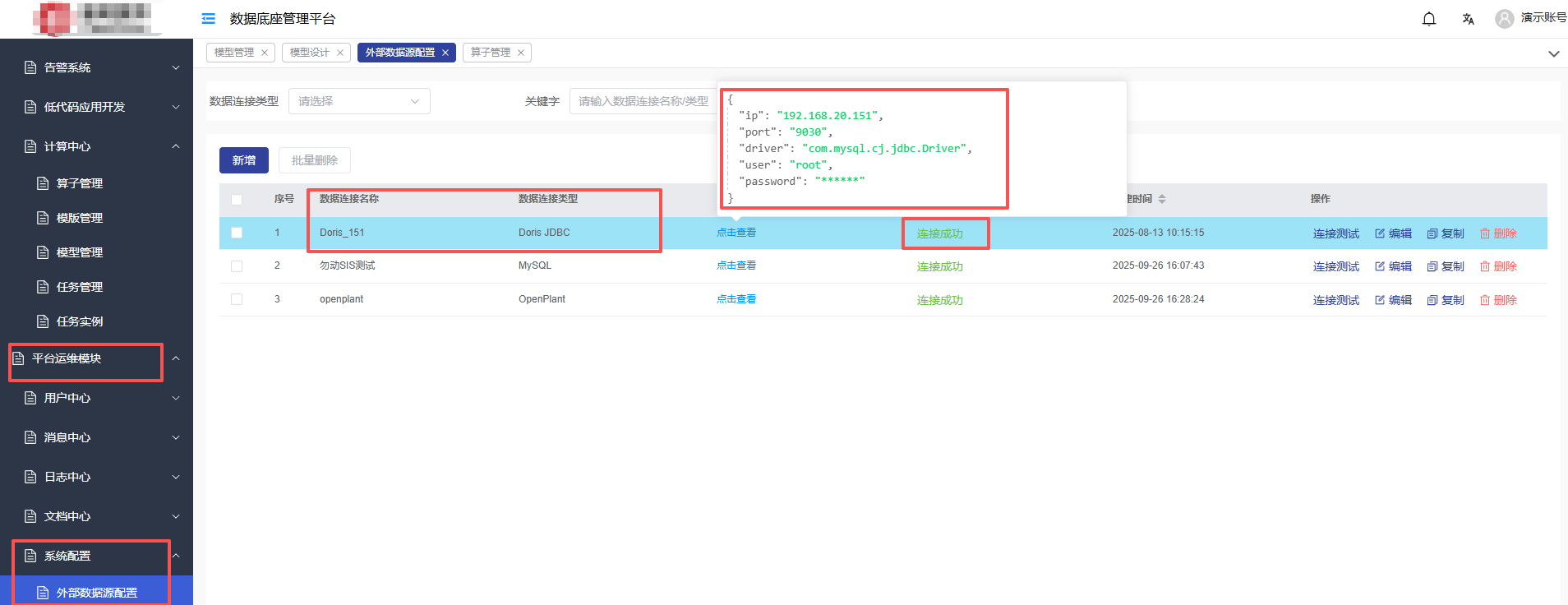Sort by time column arrow icon
The width and height of the screenshot is (1568, 605).
[1162, 199]
